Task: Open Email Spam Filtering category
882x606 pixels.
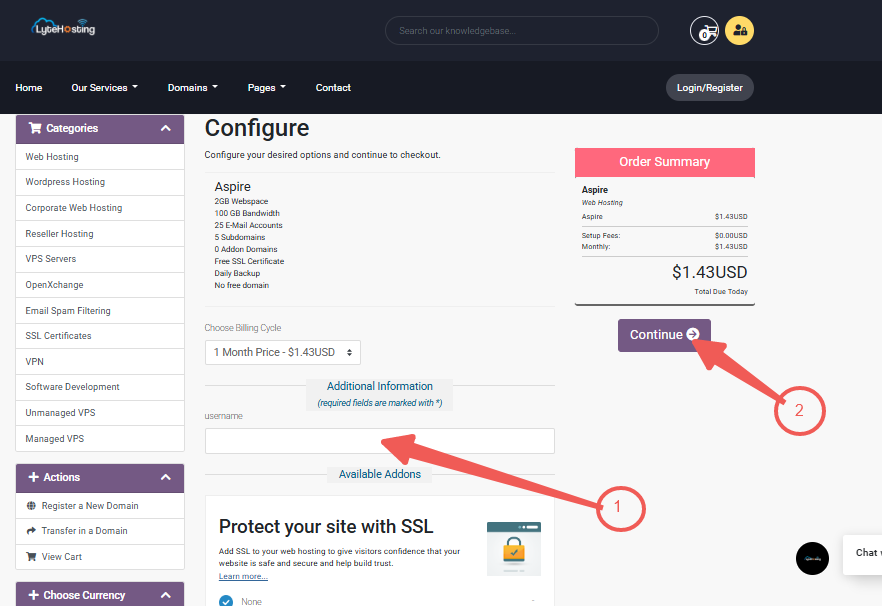Action: pos(100,311)
